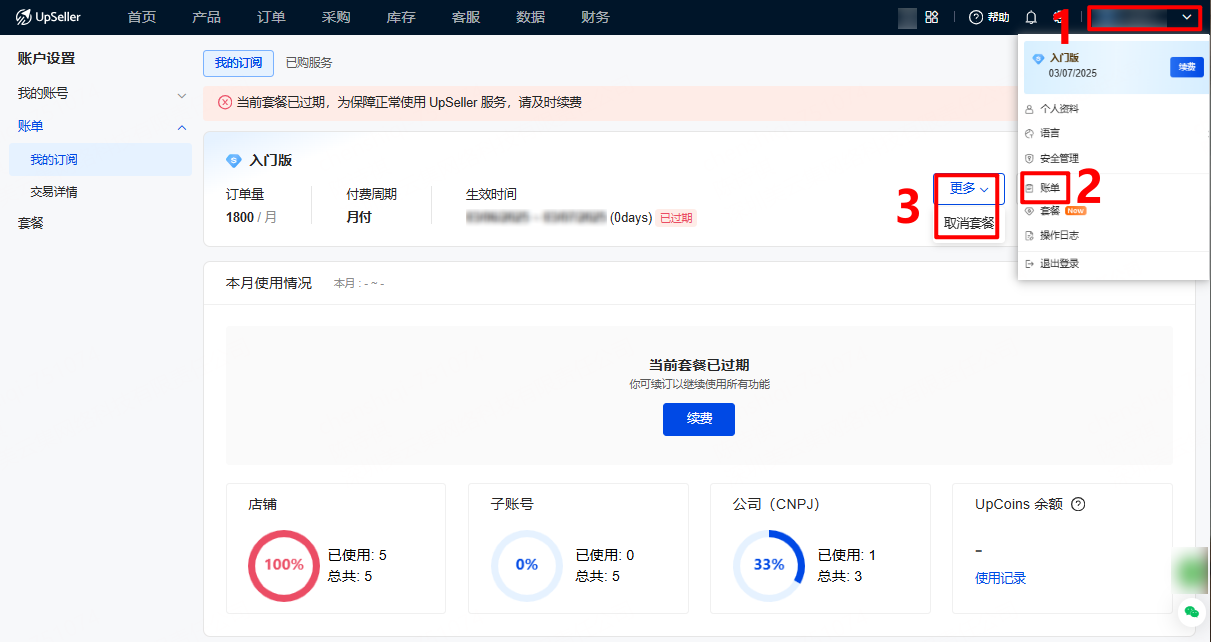Viewport: 1211px width, 642px height.
Task: Click the 本月使用情况 section title
Action: click(269, 283)
